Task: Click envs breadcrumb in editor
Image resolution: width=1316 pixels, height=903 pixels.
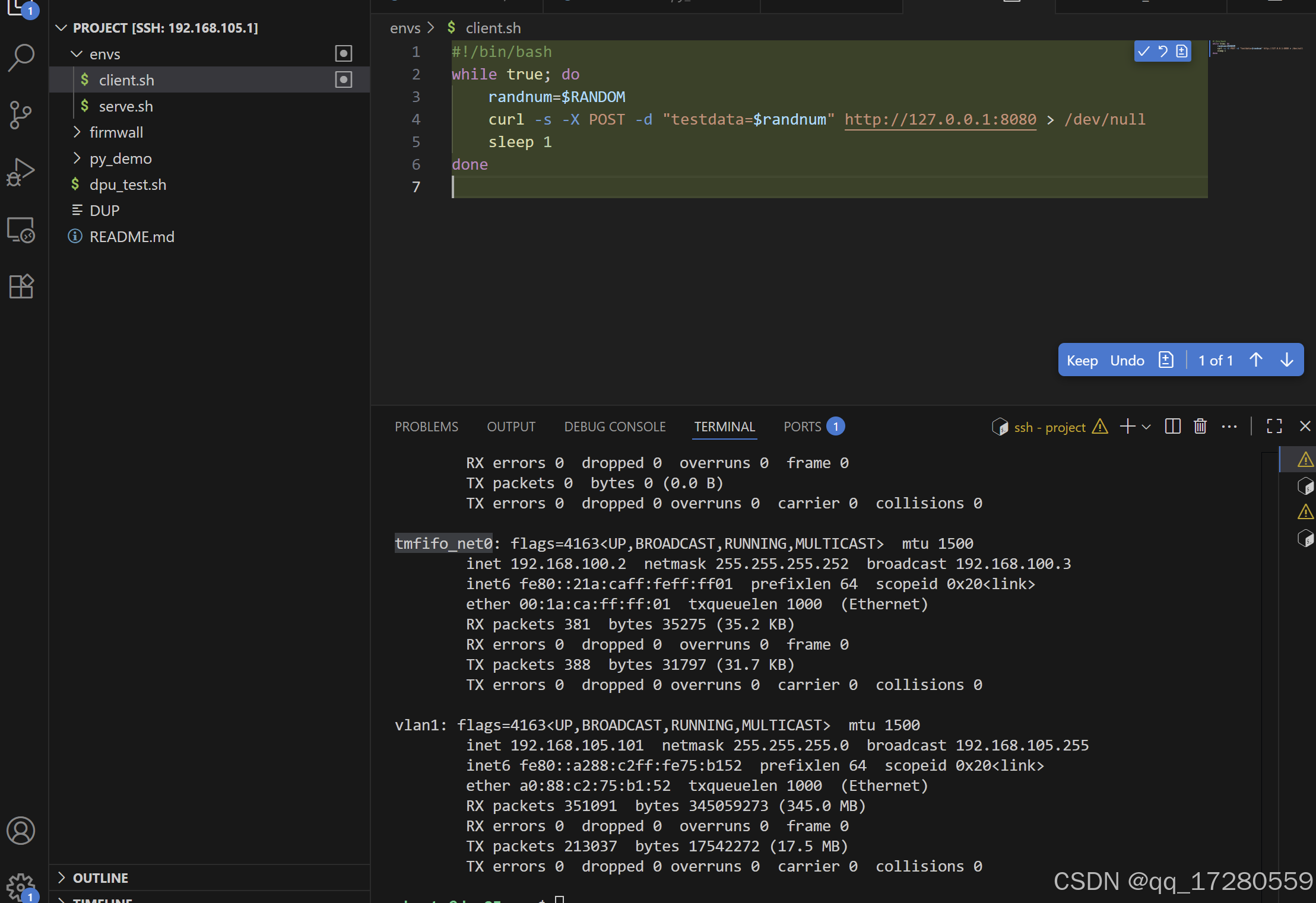Action: tap(405, 28)
